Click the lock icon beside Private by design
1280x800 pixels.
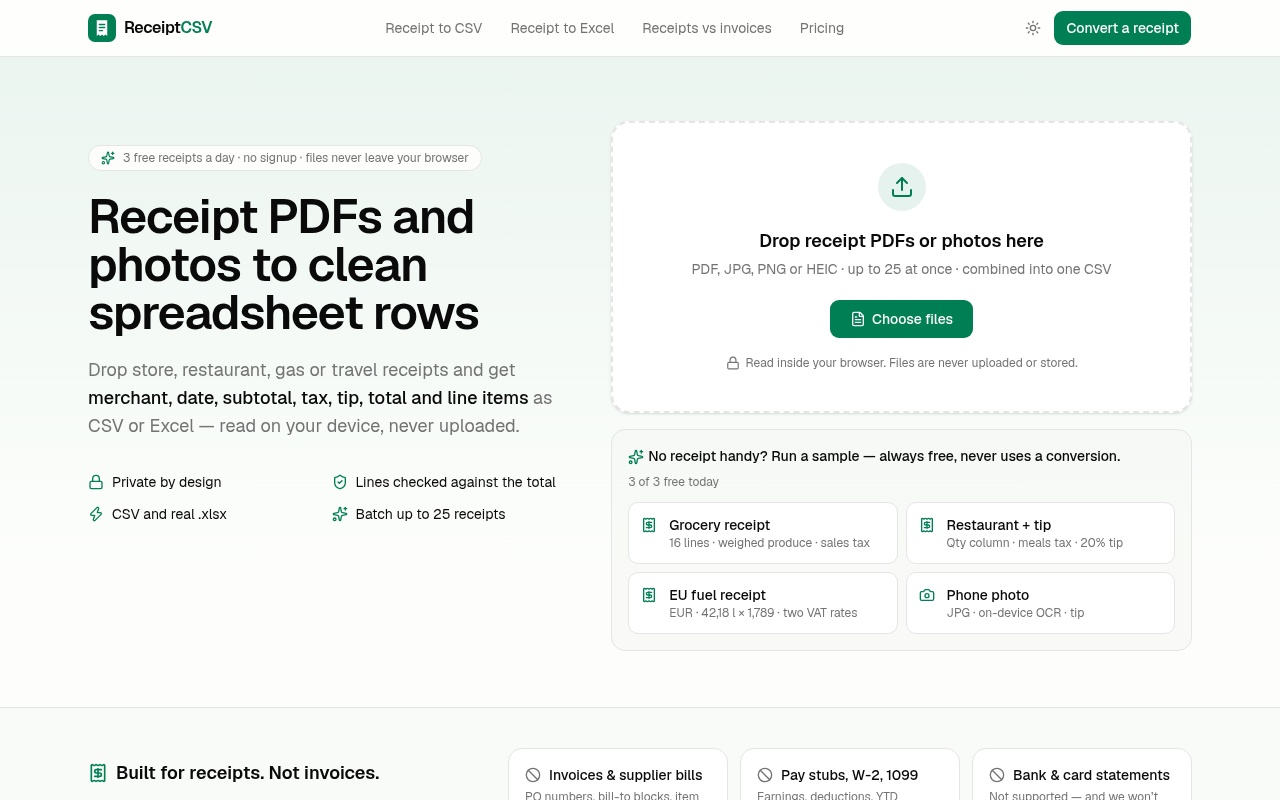[96, 482]
